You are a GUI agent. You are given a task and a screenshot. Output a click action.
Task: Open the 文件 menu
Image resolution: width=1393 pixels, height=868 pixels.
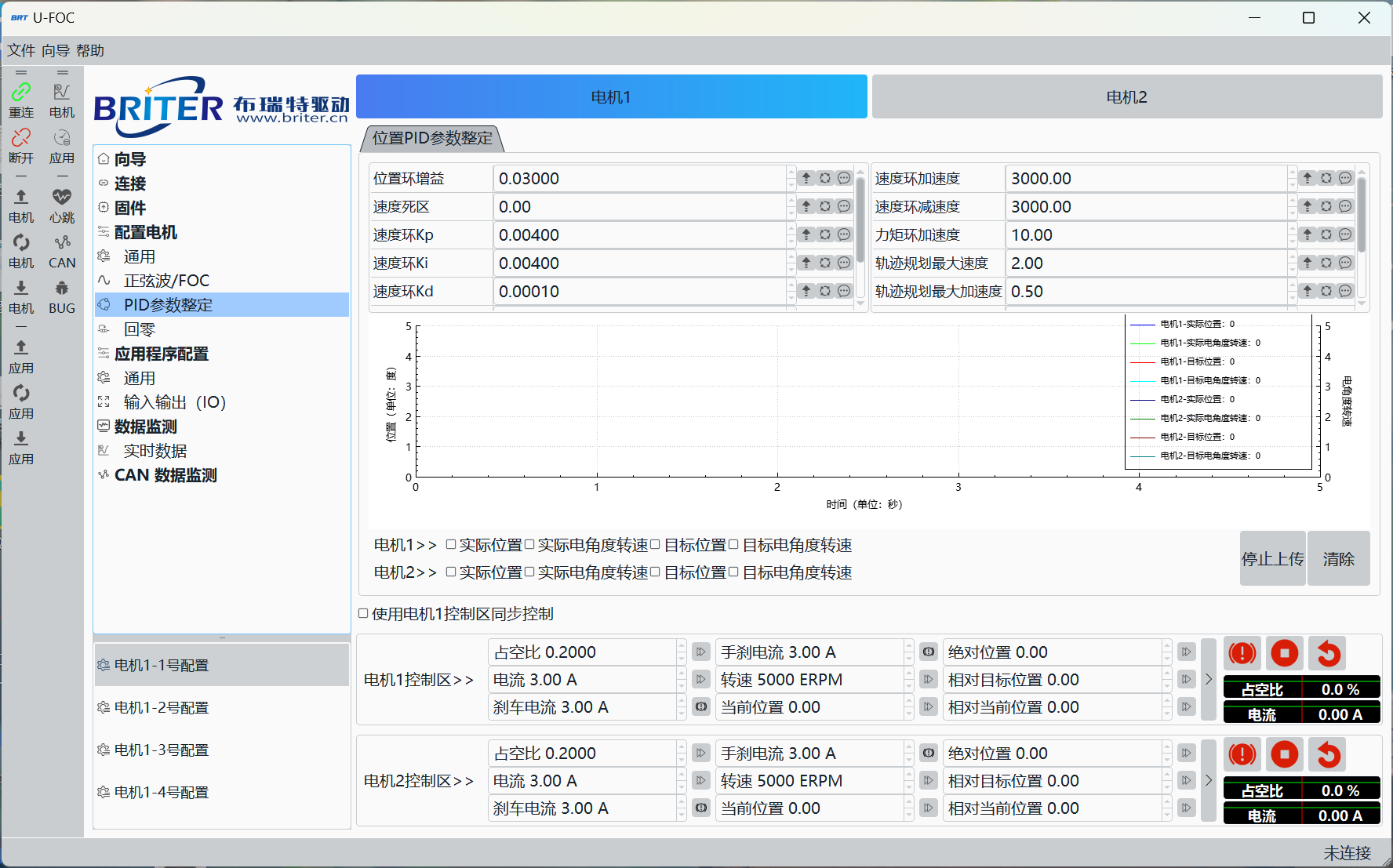(21, 50)
